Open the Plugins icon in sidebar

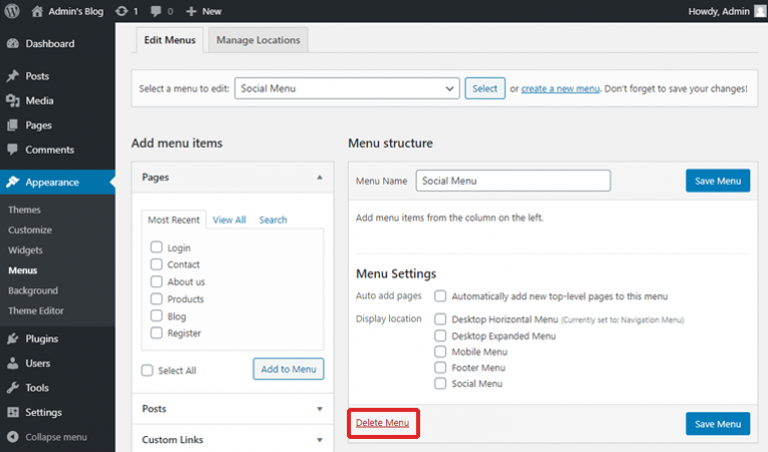tap(12, 339)
